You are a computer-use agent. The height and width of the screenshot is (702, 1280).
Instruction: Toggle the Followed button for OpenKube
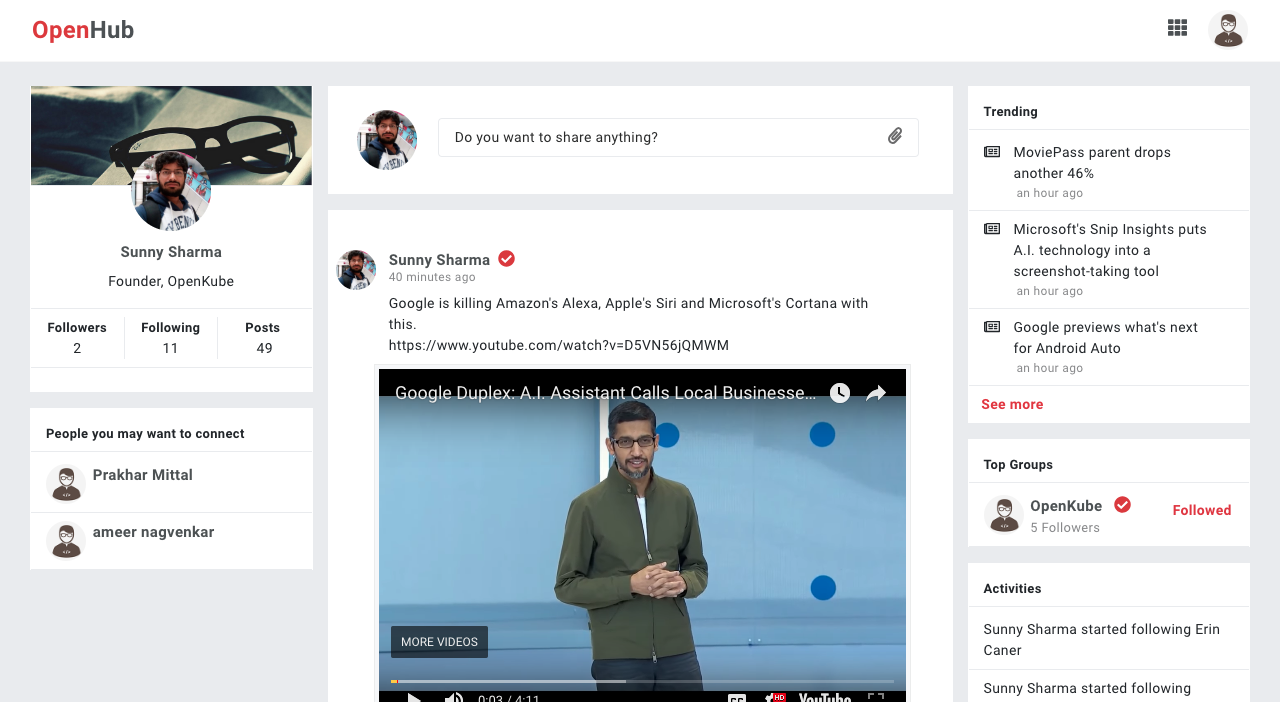1202,510
